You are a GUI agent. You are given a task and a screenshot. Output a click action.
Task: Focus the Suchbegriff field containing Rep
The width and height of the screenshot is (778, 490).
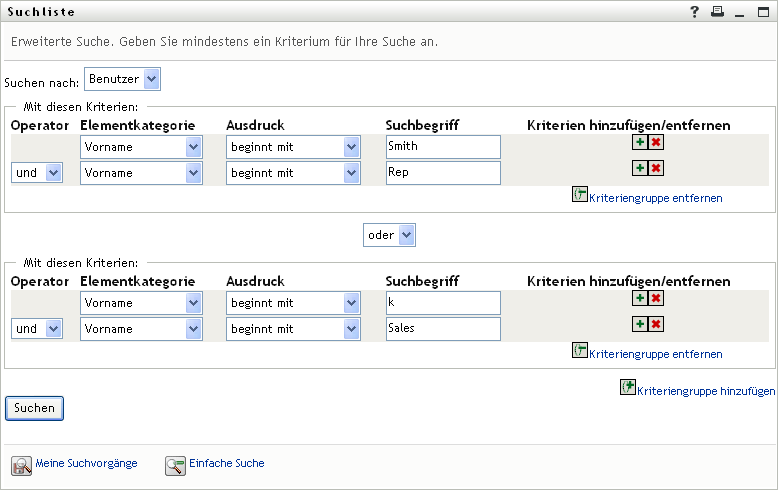point(443,173)
